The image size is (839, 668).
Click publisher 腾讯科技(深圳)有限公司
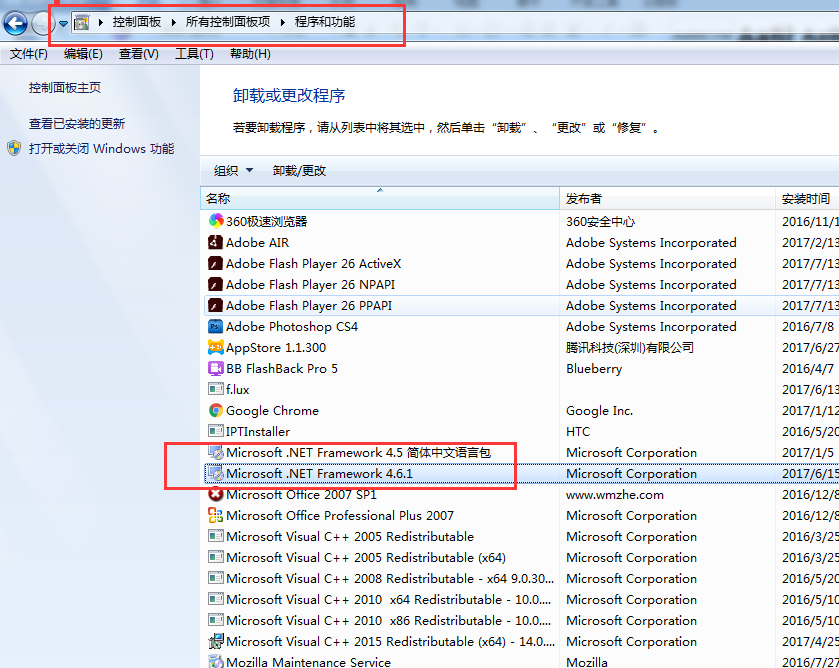(630, 347)
